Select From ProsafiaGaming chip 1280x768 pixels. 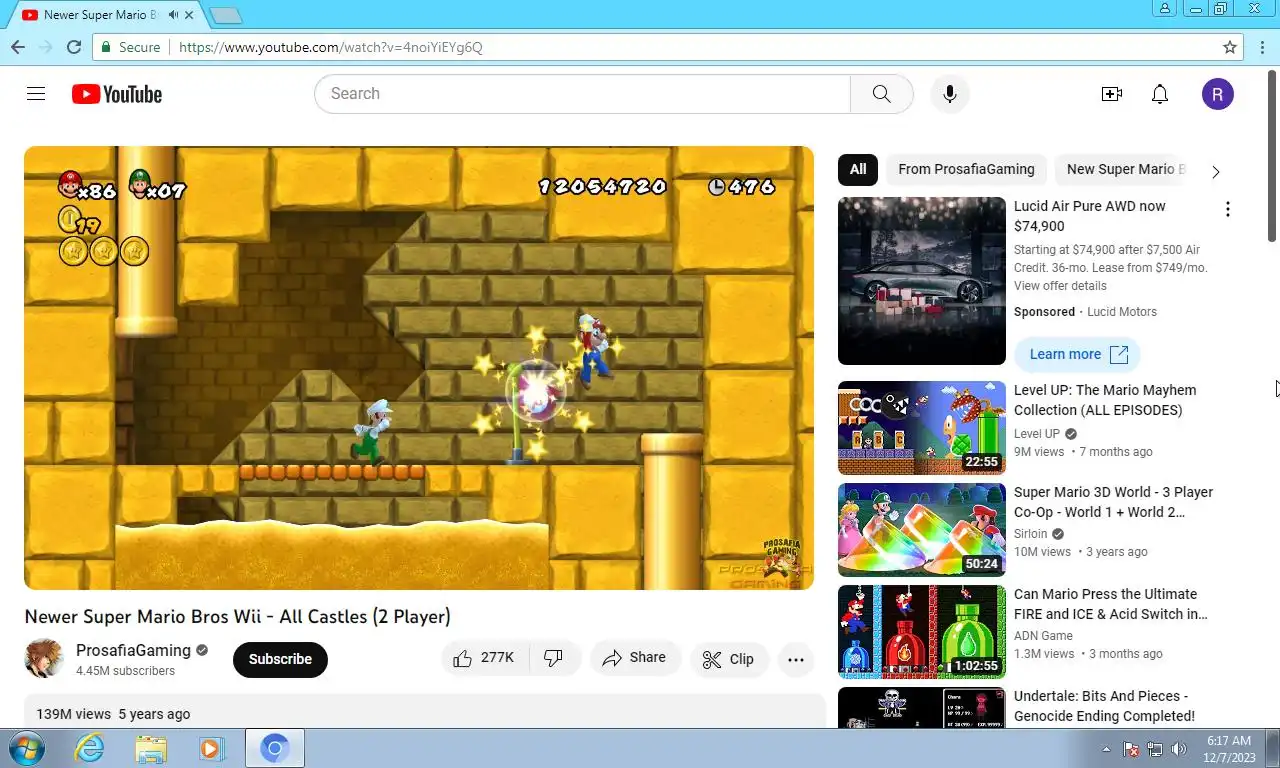(x=966, y=169)
